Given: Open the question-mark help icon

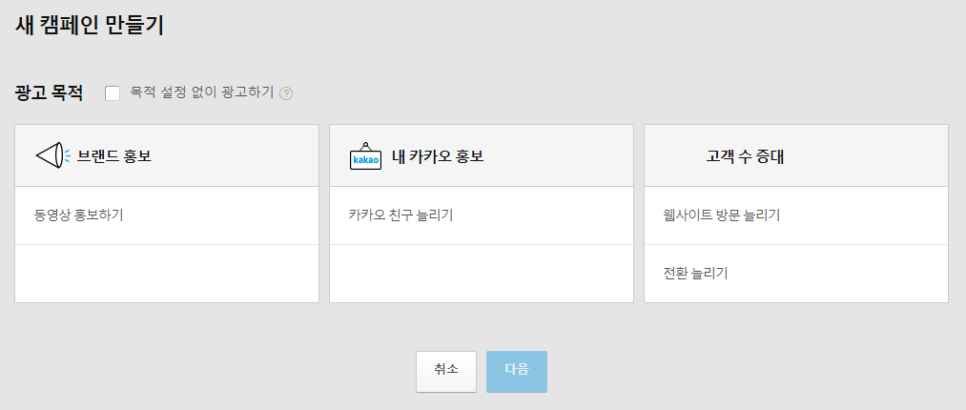Looking at the screenshot, I should tap(286, 94).
